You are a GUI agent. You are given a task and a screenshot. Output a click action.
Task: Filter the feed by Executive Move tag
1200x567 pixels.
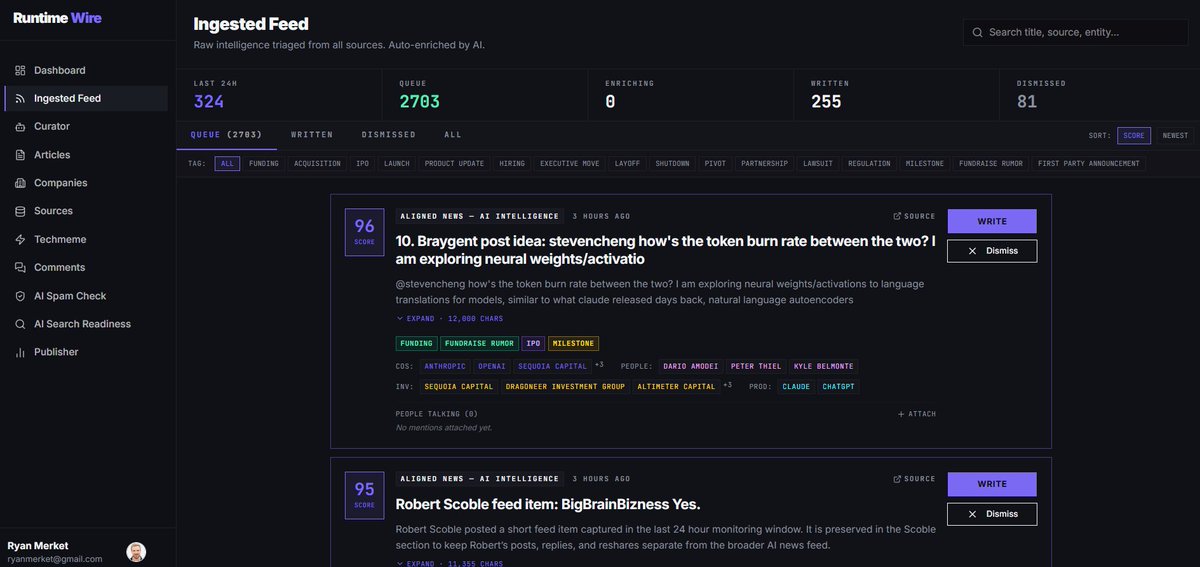(570, 163)
